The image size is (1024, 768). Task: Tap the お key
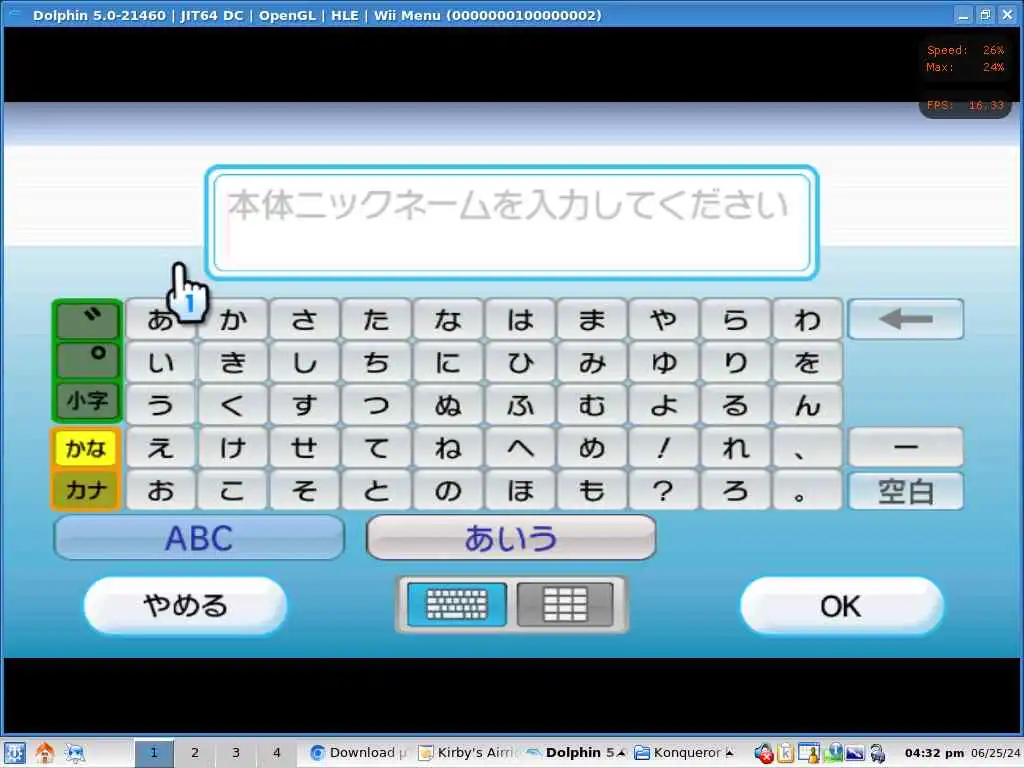click(161, 490)
